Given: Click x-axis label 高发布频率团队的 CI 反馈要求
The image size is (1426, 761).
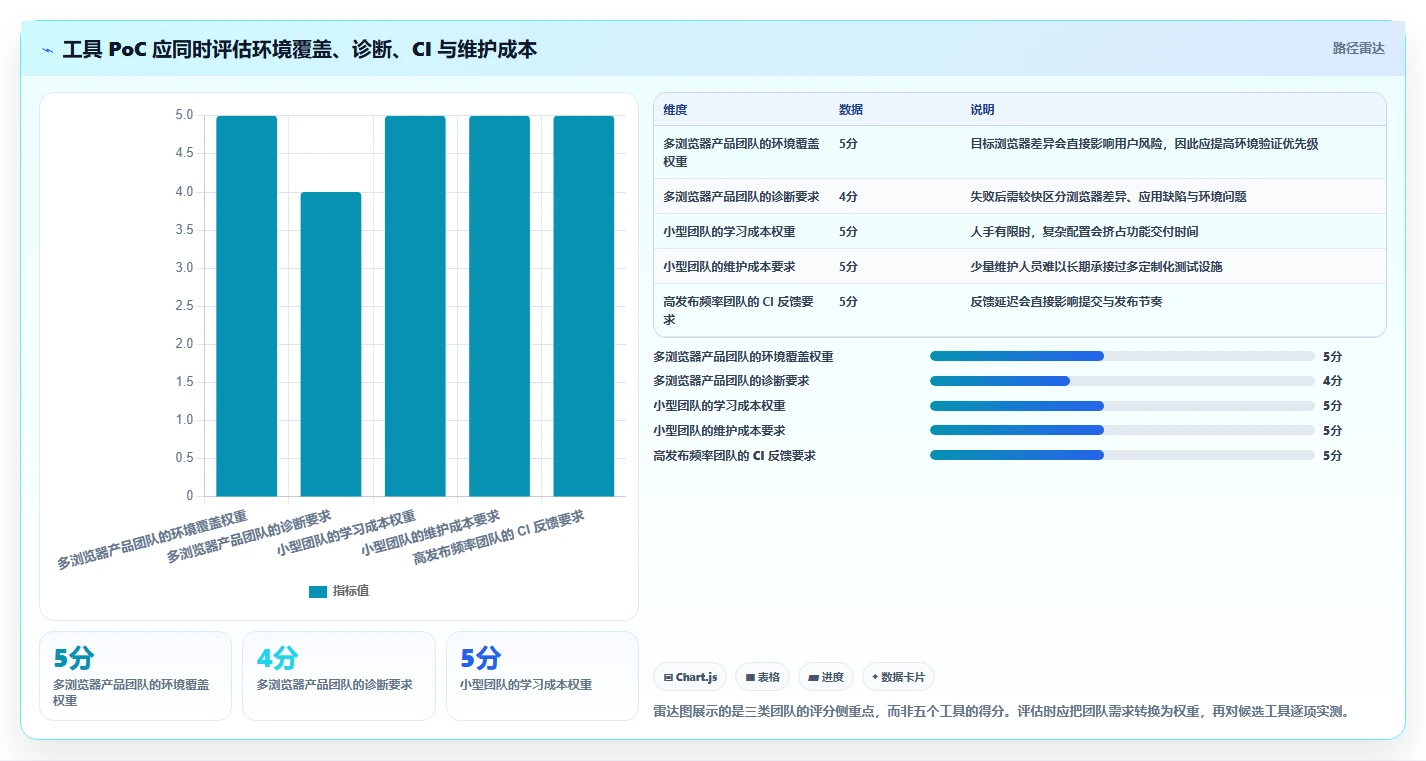Looking at the screenshot, I should click(499, 537).
